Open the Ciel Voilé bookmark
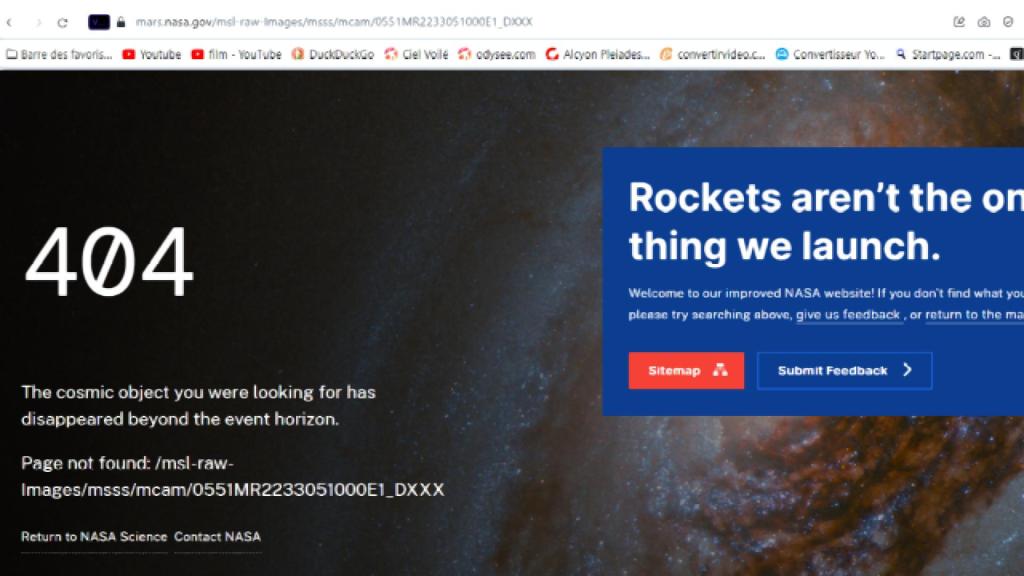This screenshot has width=1024, height=576. pos(417,54)
